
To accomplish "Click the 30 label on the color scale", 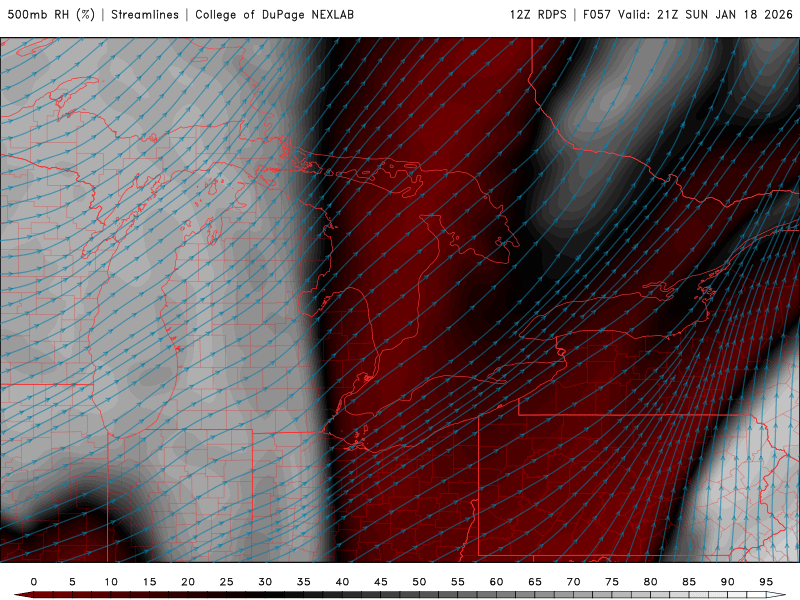I will pos(265,582).
